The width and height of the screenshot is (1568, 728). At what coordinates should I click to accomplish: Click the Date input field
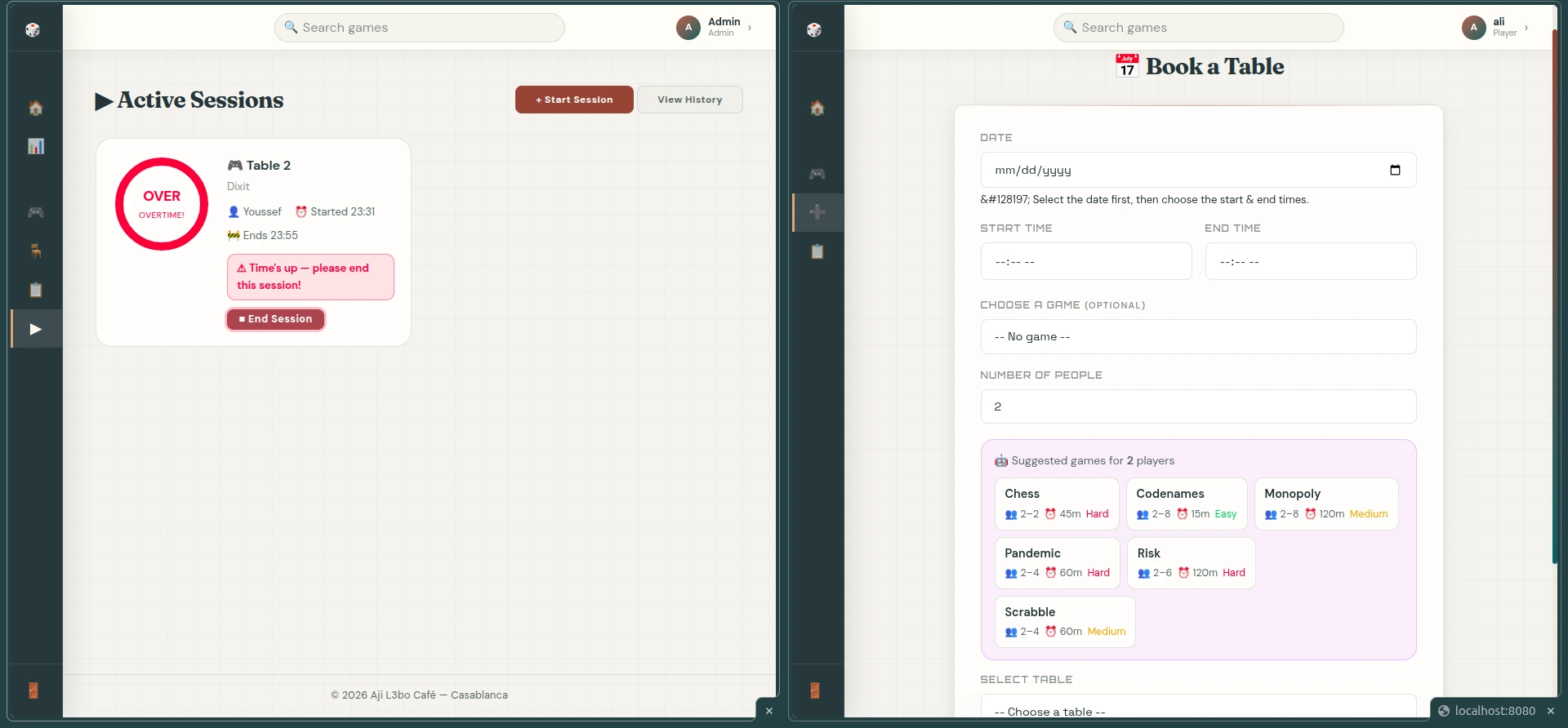tap(1198, 170)
